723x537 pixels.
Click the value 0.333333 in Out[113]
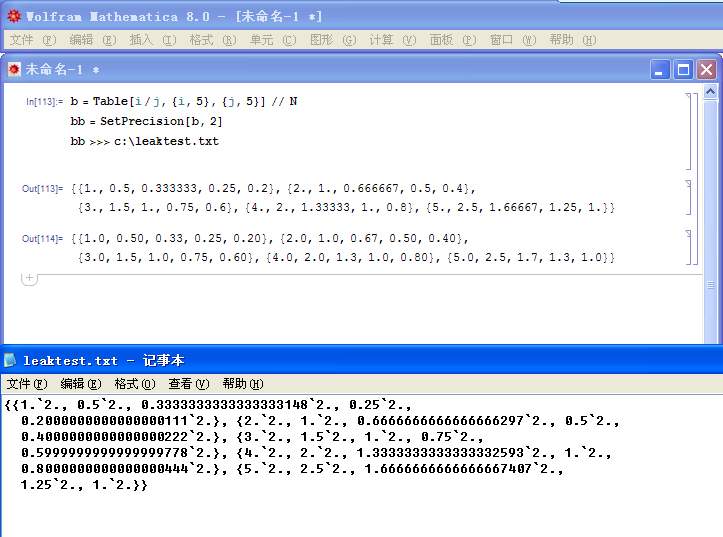(169, 189)
